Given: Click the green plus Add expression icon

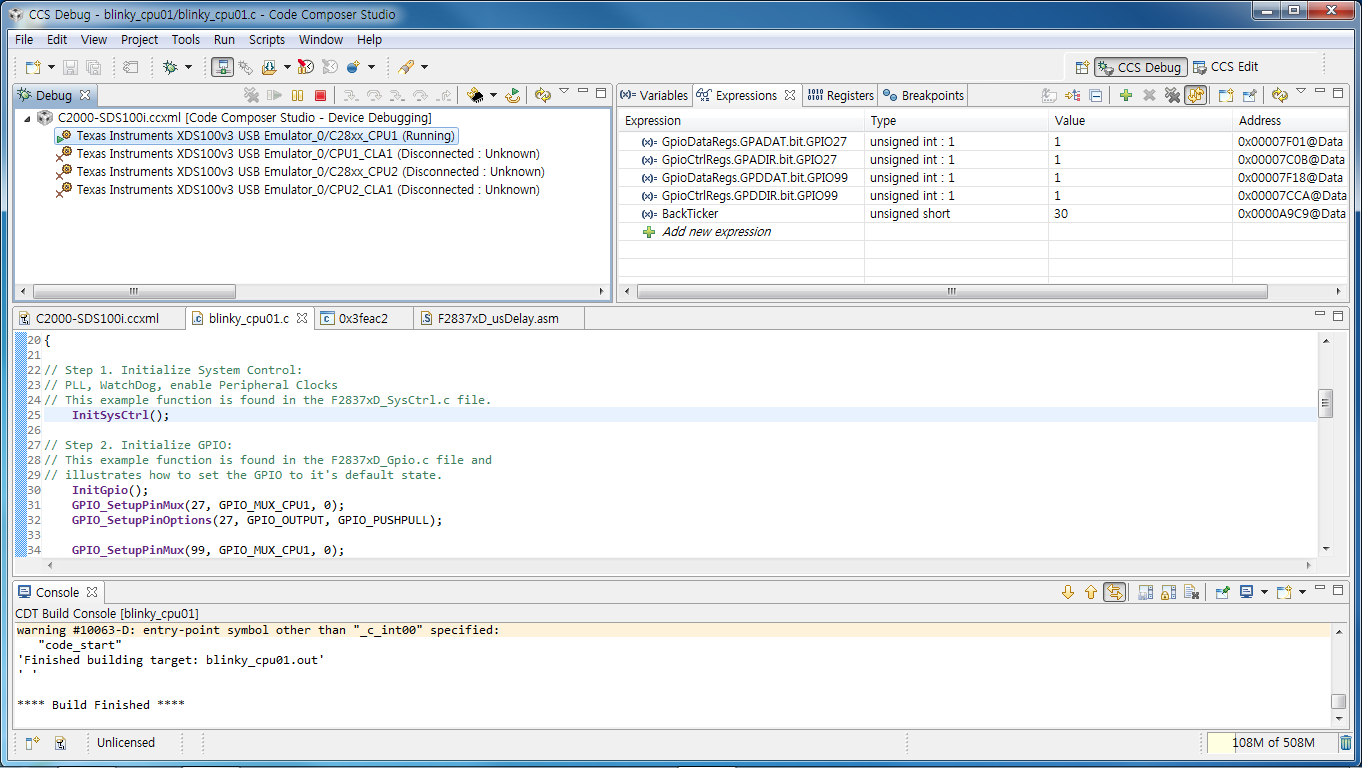Looking at the screenshot, I should 1126,95.
